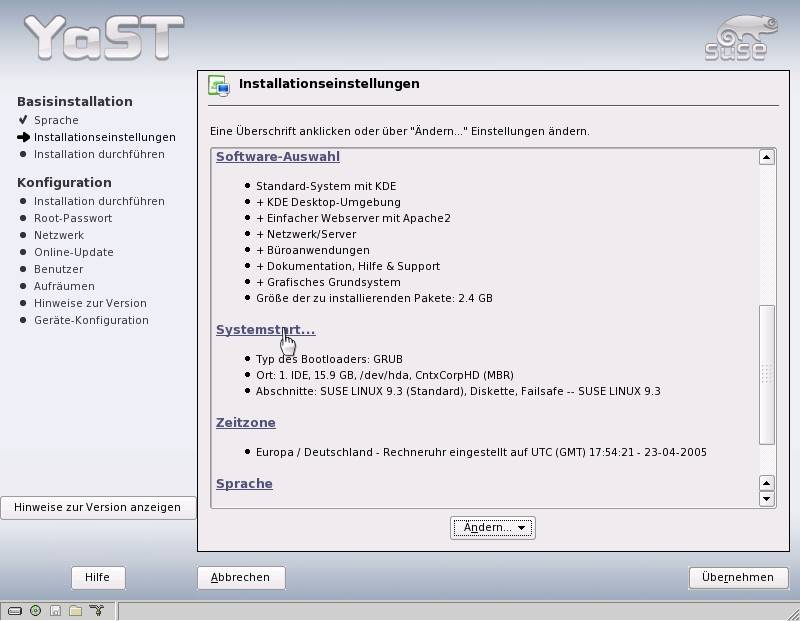Open the Ändern... dropdown menu

tap(493, 528)
